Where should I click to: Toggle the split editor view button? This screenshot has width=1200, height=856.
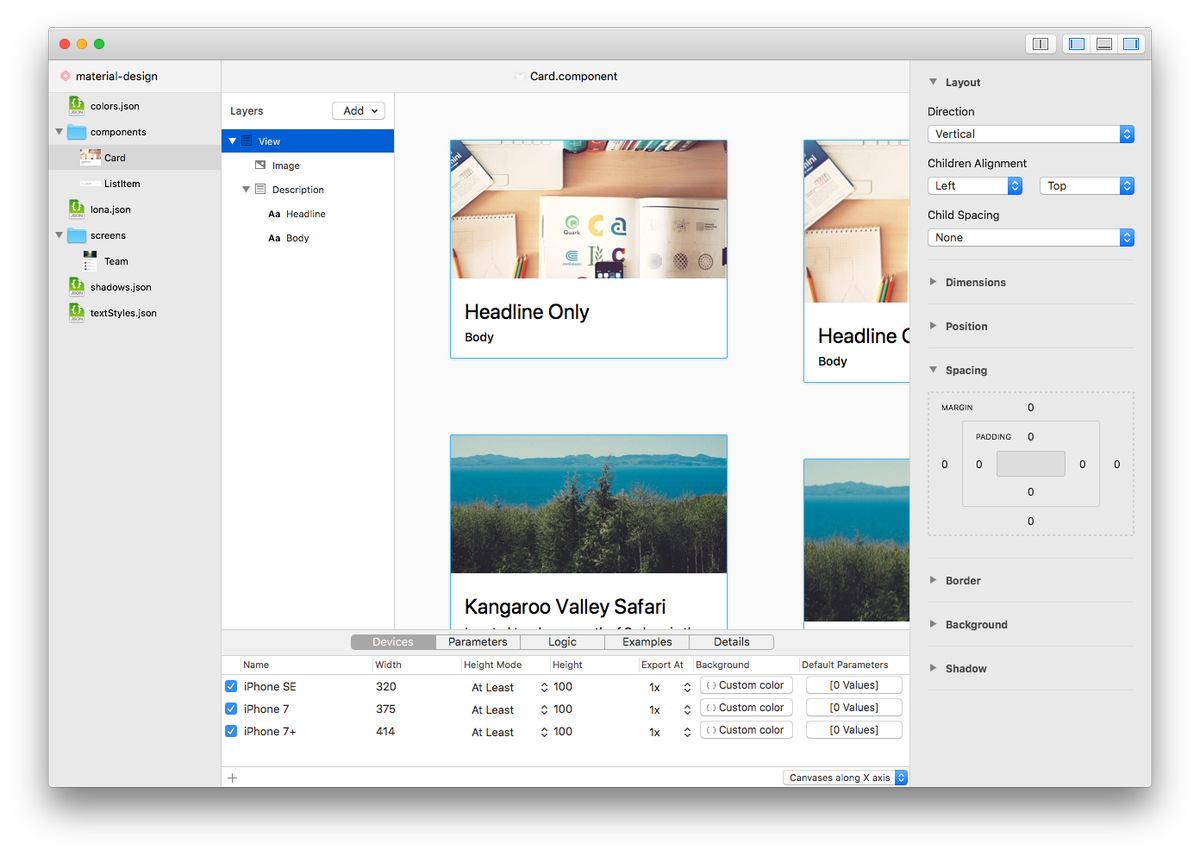pyautogui.click(x=1040, y=44)
